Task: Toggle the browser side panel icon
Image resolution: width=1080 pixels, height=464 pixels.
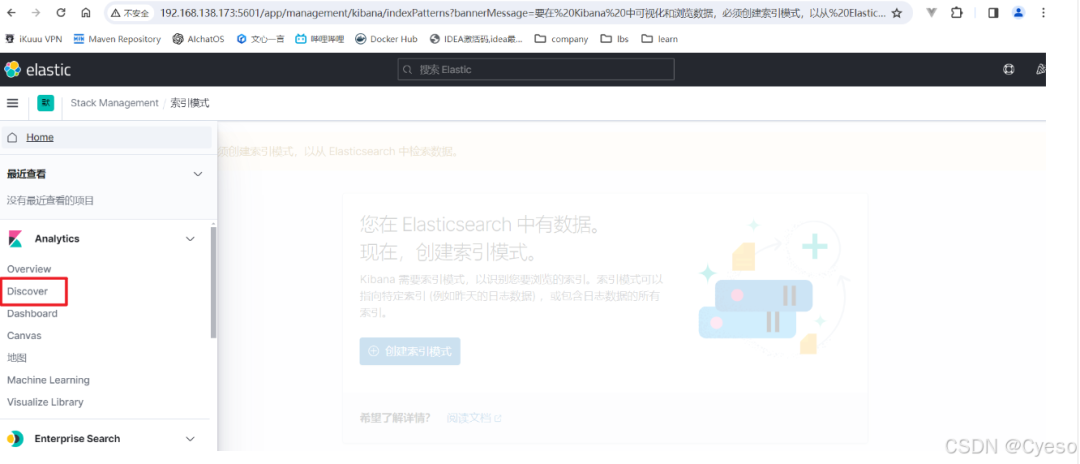Action: pyautogui.click(x=993, y=12)
